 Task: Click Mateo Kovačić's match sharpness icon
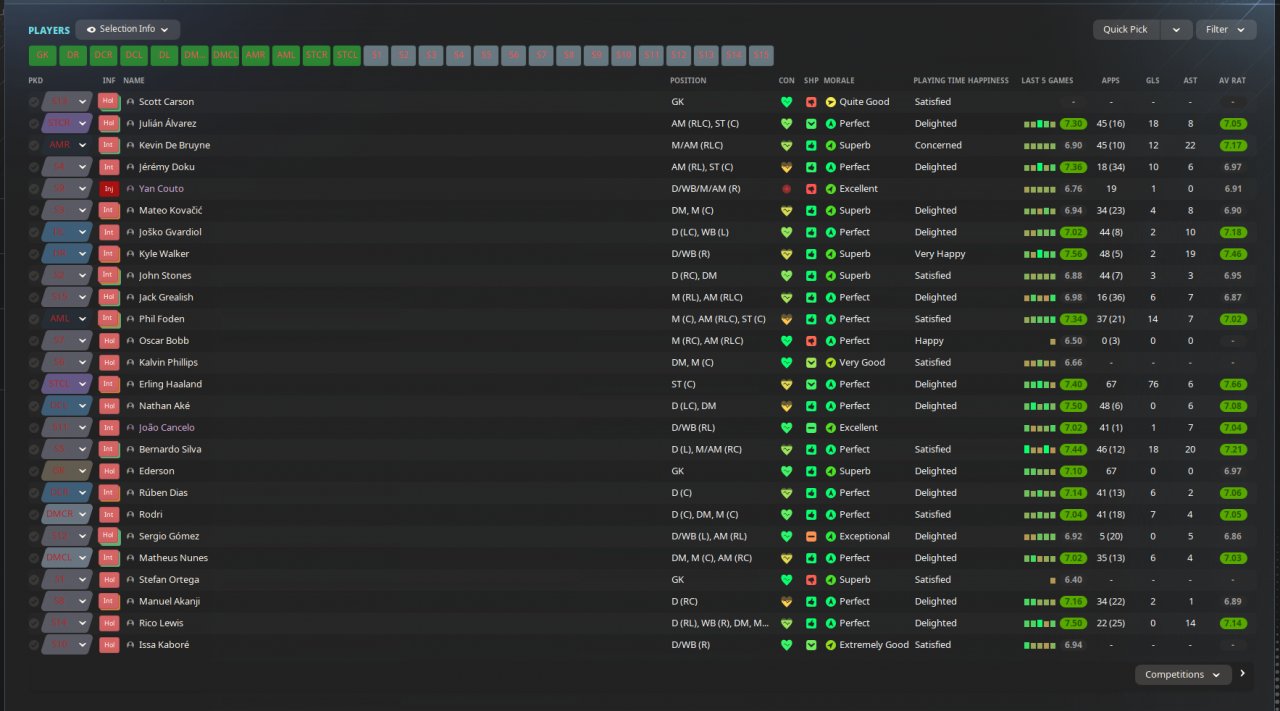click(x=811, y=211)
